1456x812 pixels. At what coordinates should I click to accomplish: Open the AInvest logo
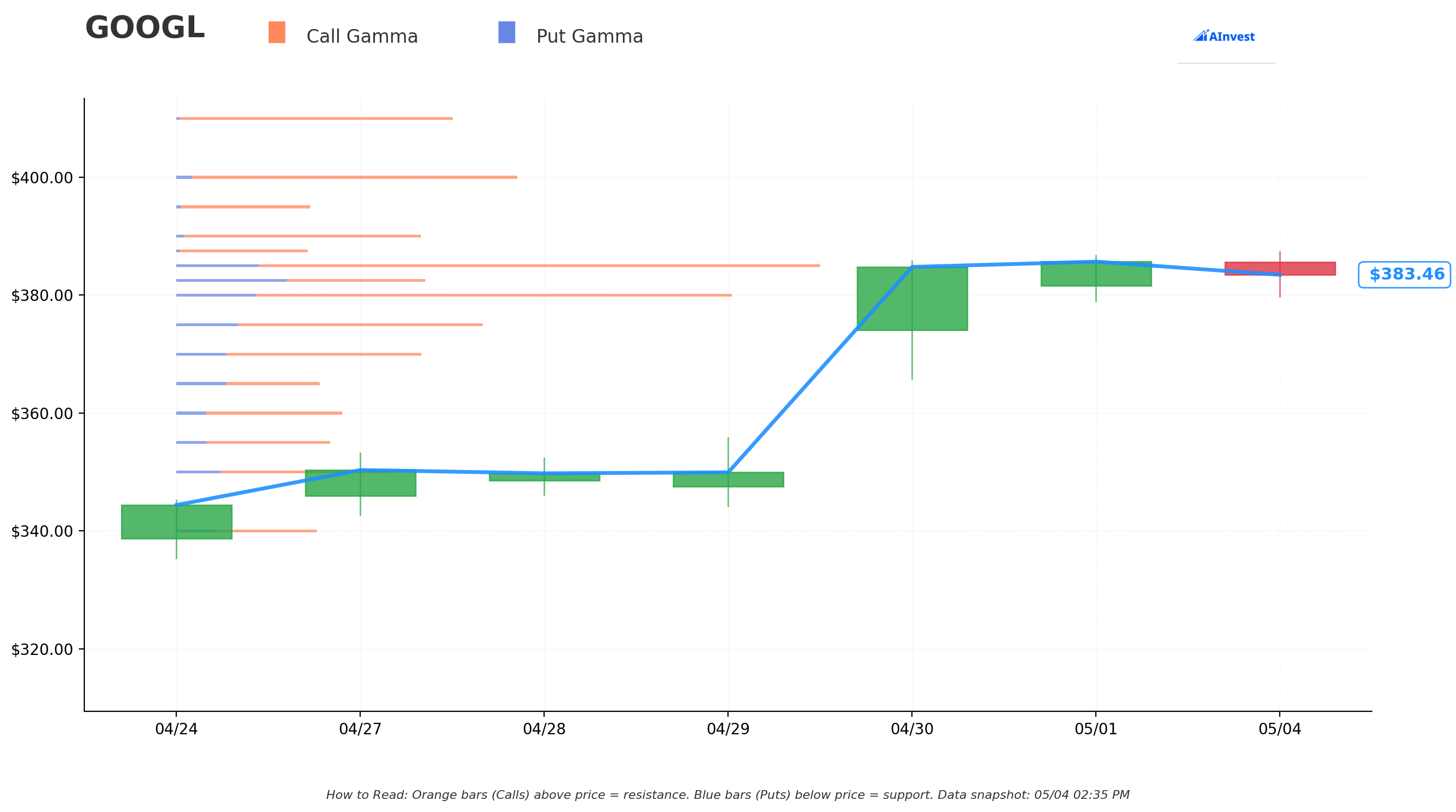[1224, 36]
